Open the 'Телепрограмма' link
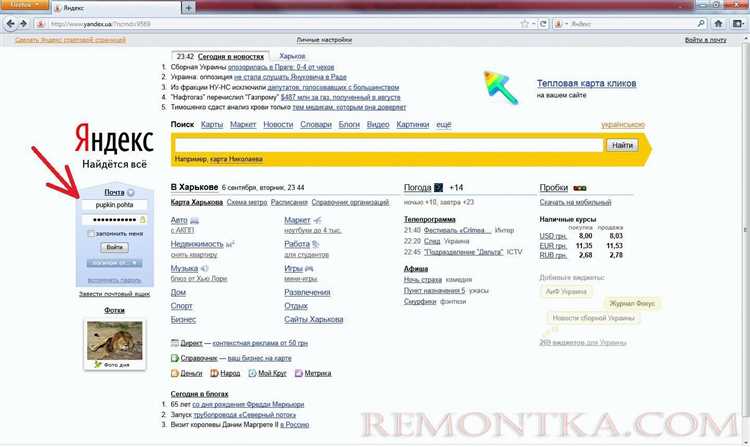This screenshot has width=750, height=447. point(430,219)
